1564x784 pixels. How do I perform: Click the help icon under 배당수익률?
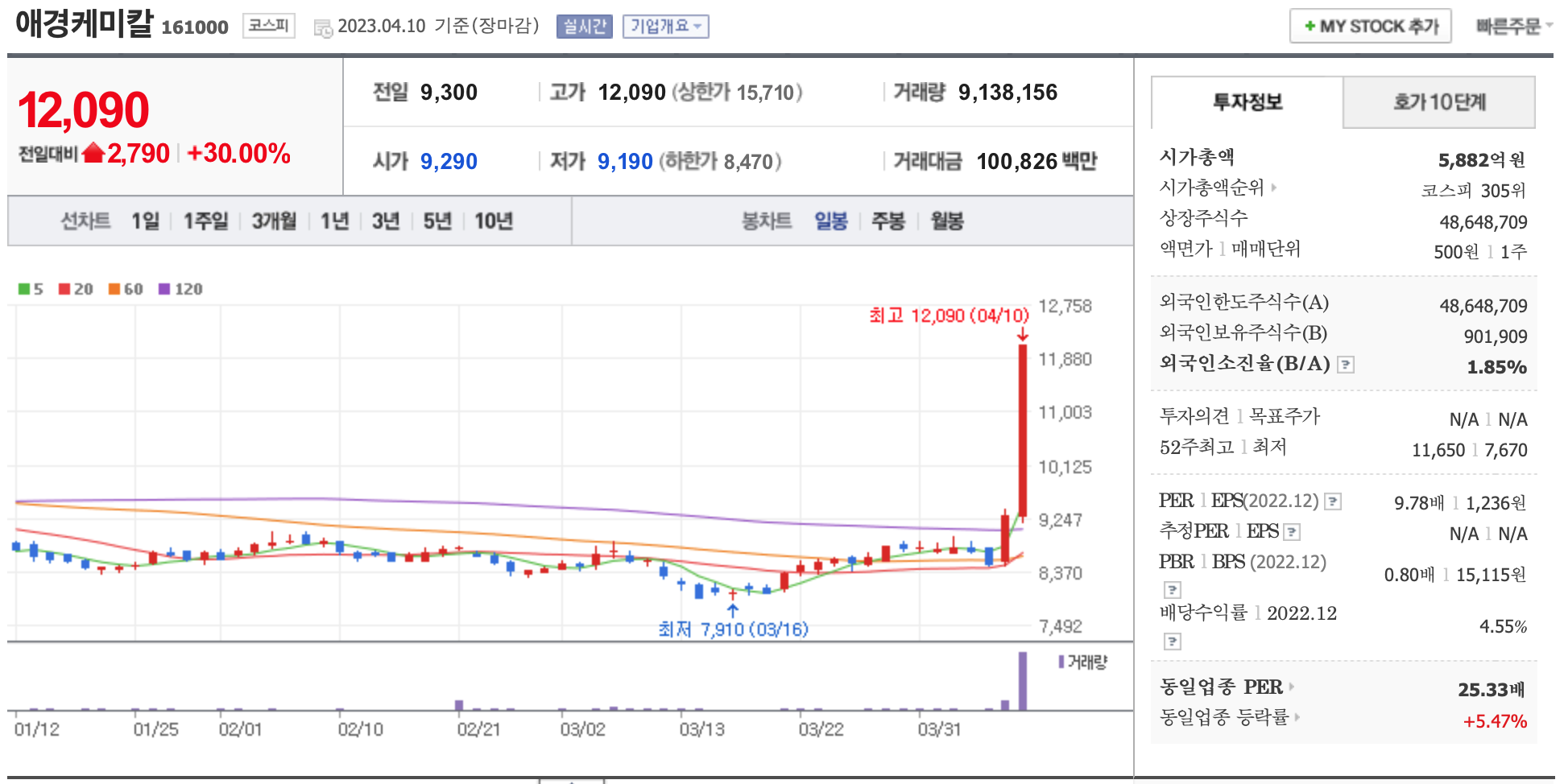(1173, 642)
